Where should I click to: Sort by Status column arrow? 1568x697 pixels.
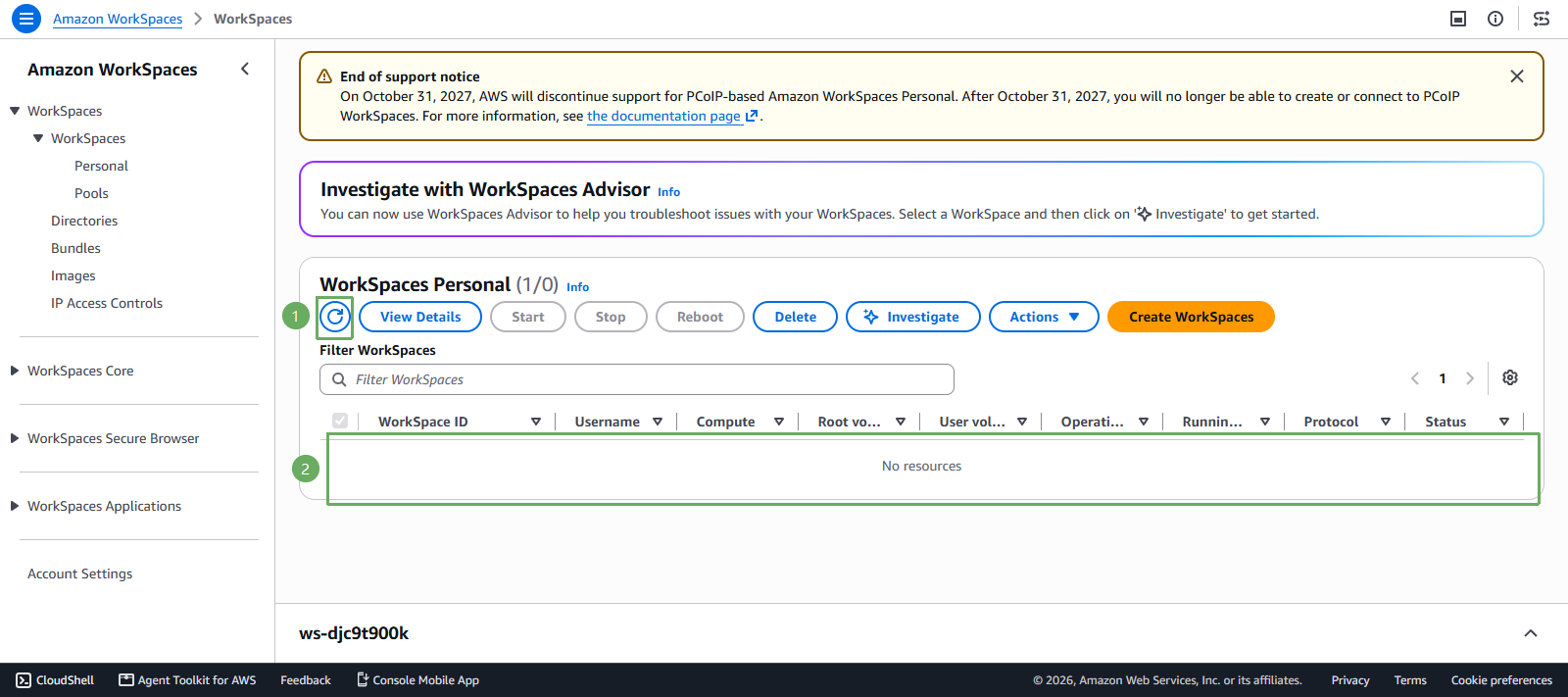point(1504,422)
